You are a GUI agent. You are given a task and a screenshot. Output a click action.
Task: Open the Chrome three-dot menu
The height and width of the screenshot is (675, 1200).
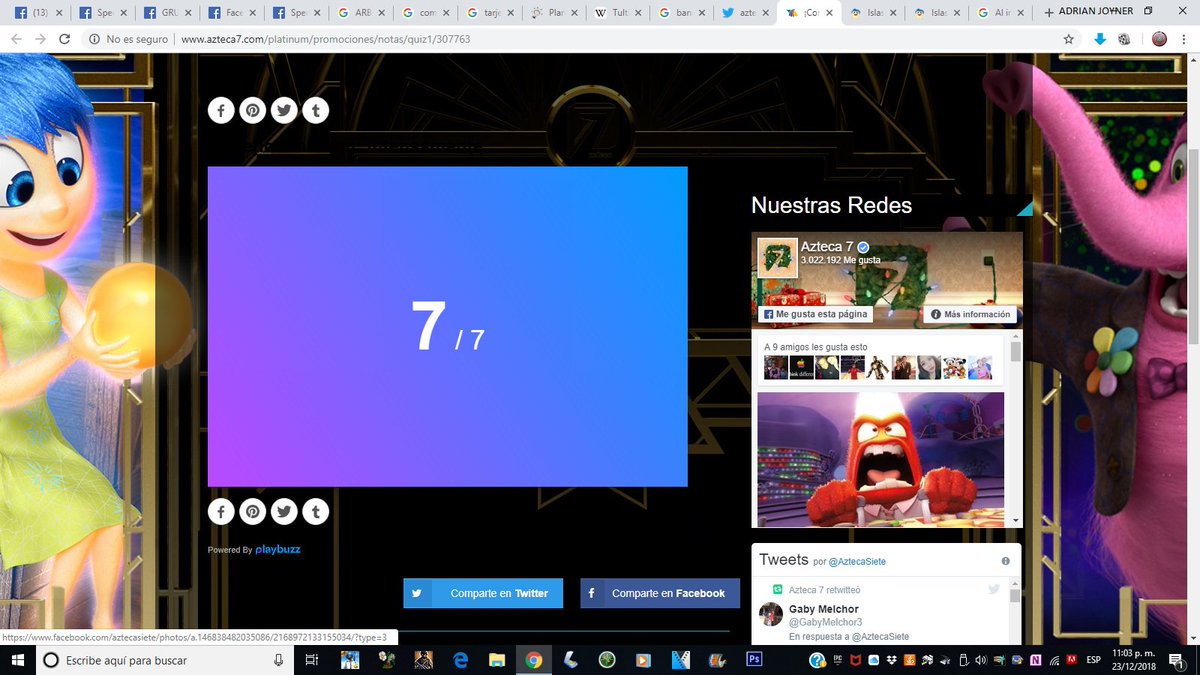1185,39
